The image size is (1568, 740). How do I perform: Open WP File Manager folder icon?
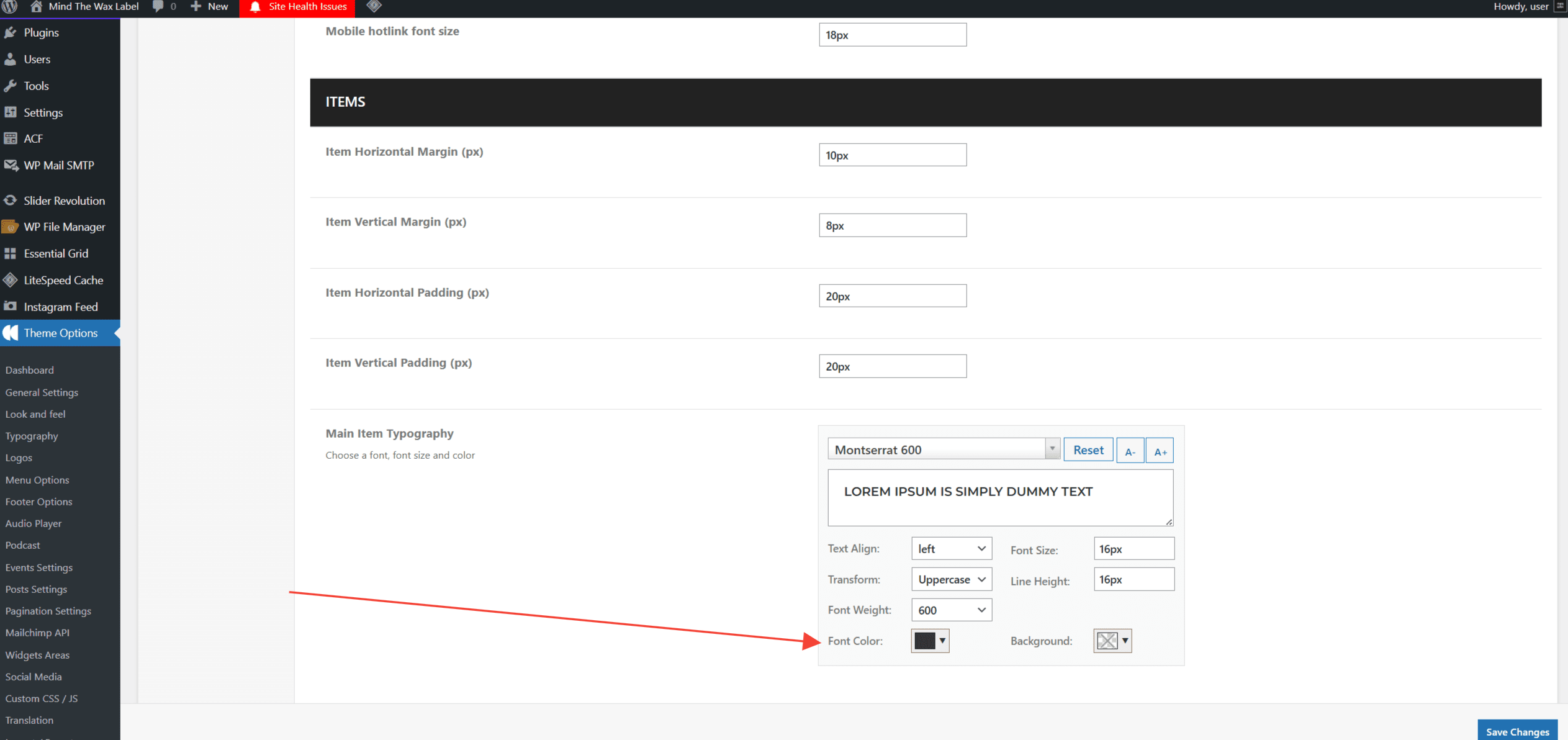click(x=10, y=227)
